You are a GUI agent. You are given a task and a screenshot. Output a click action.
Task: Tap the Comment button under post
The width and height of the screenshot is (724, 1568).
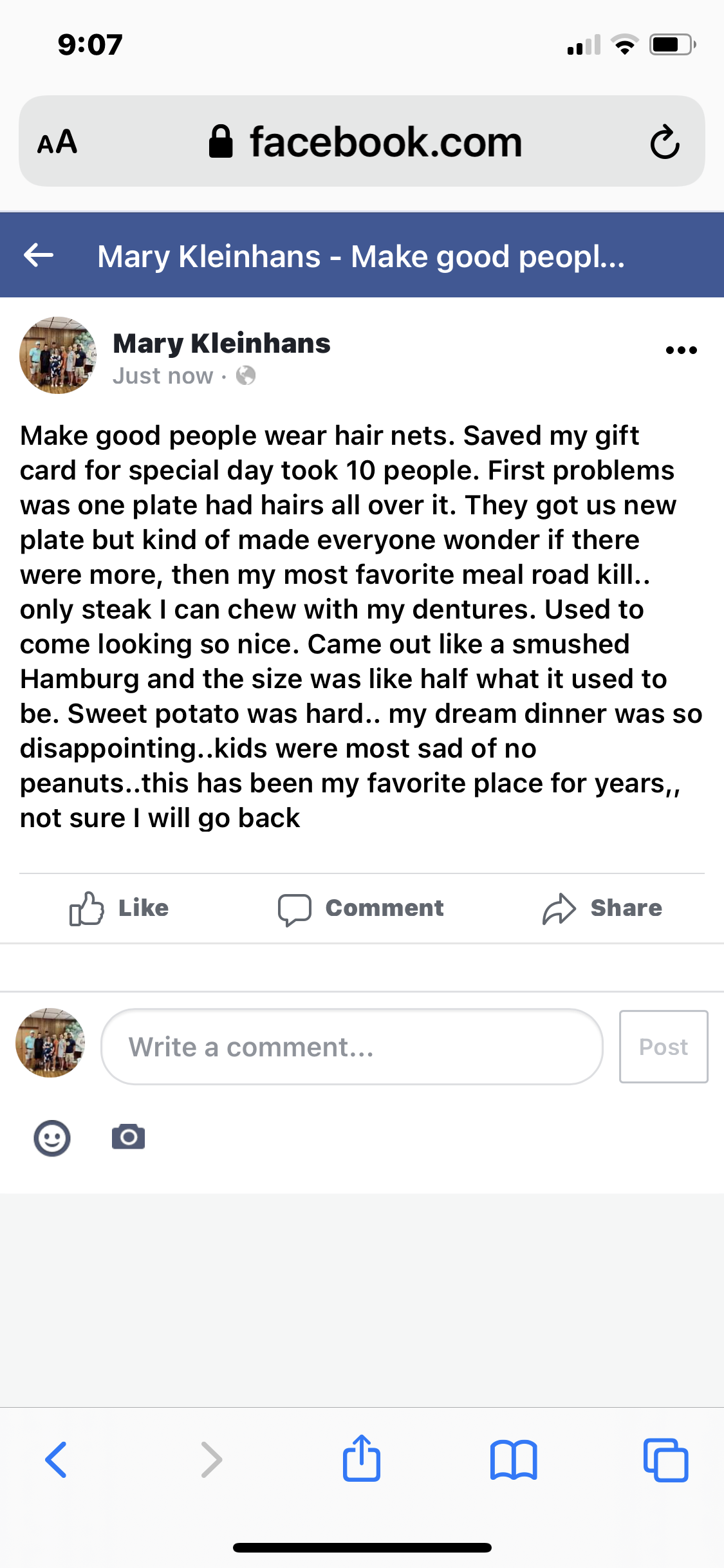point(361,908)
